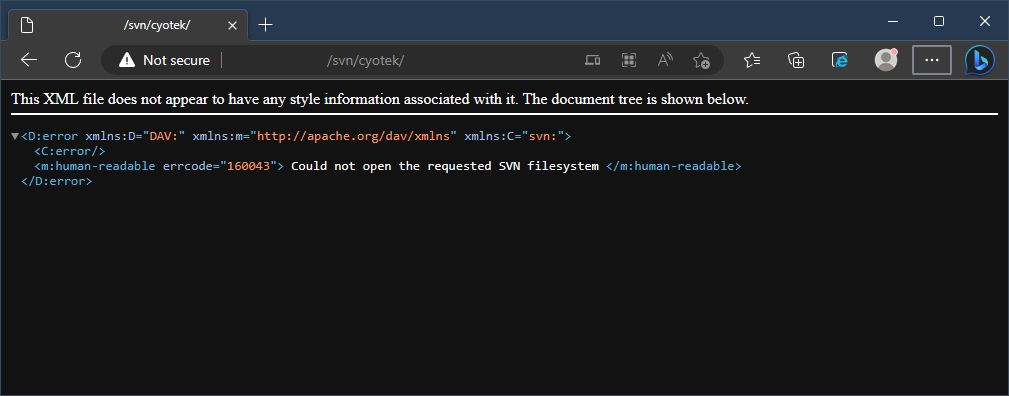Click the text "Could not open the requested SVN filesystem"
Viewport: 1009px width, 396px height.
click(445, 166)
